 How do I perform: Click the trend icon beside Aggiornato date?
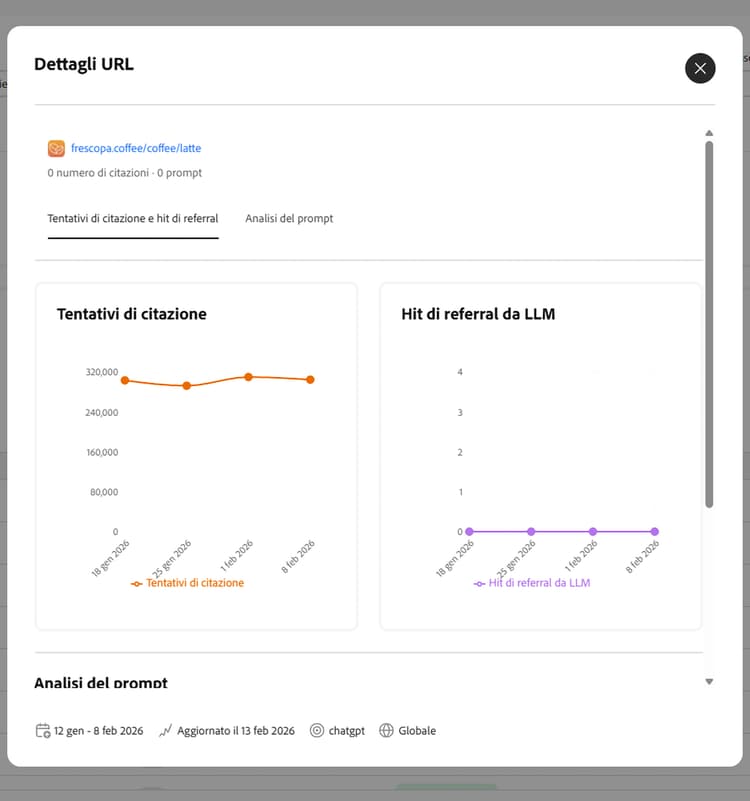coord(165,731)
